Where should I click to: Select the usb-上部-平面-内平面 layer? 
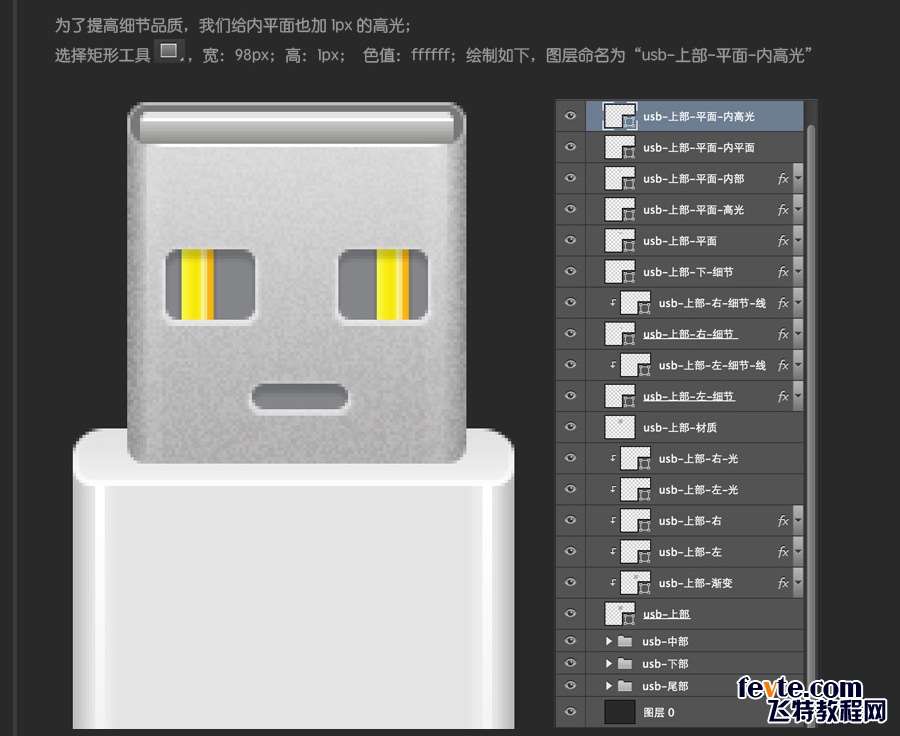click(x=698, y=148)
